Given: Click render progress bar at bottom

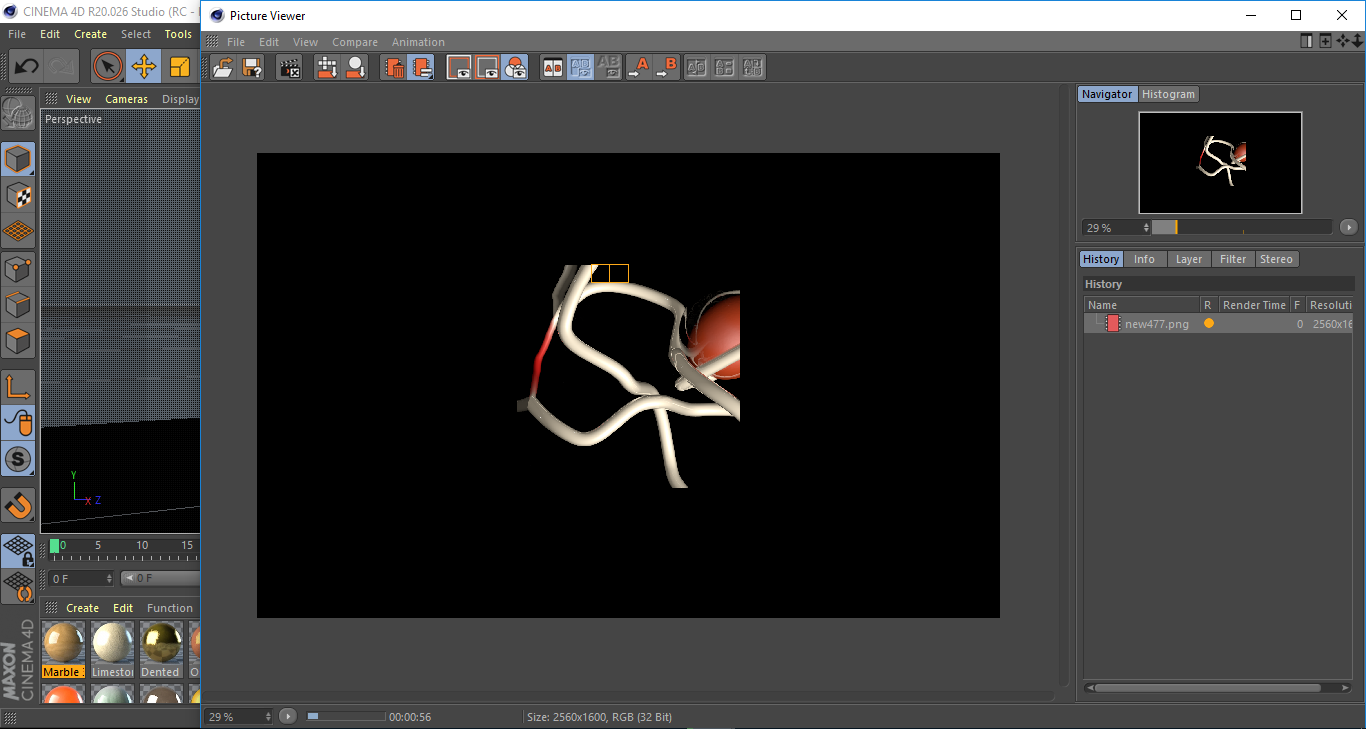Looking at the screenshot, I should click(x=346, y=716).
